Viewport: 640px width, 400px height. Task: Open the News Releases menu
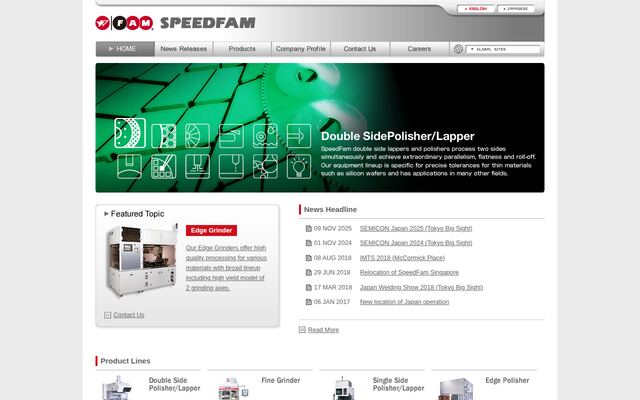tap(184, 49)
